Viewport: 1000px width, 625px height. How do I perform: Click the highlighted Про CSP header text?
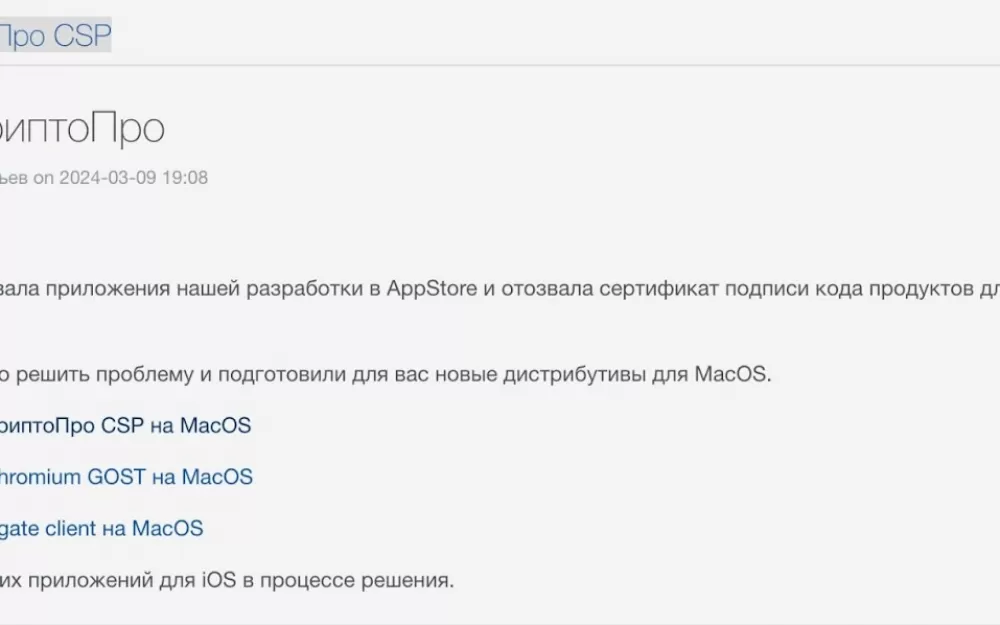click(x=55, y=35)
